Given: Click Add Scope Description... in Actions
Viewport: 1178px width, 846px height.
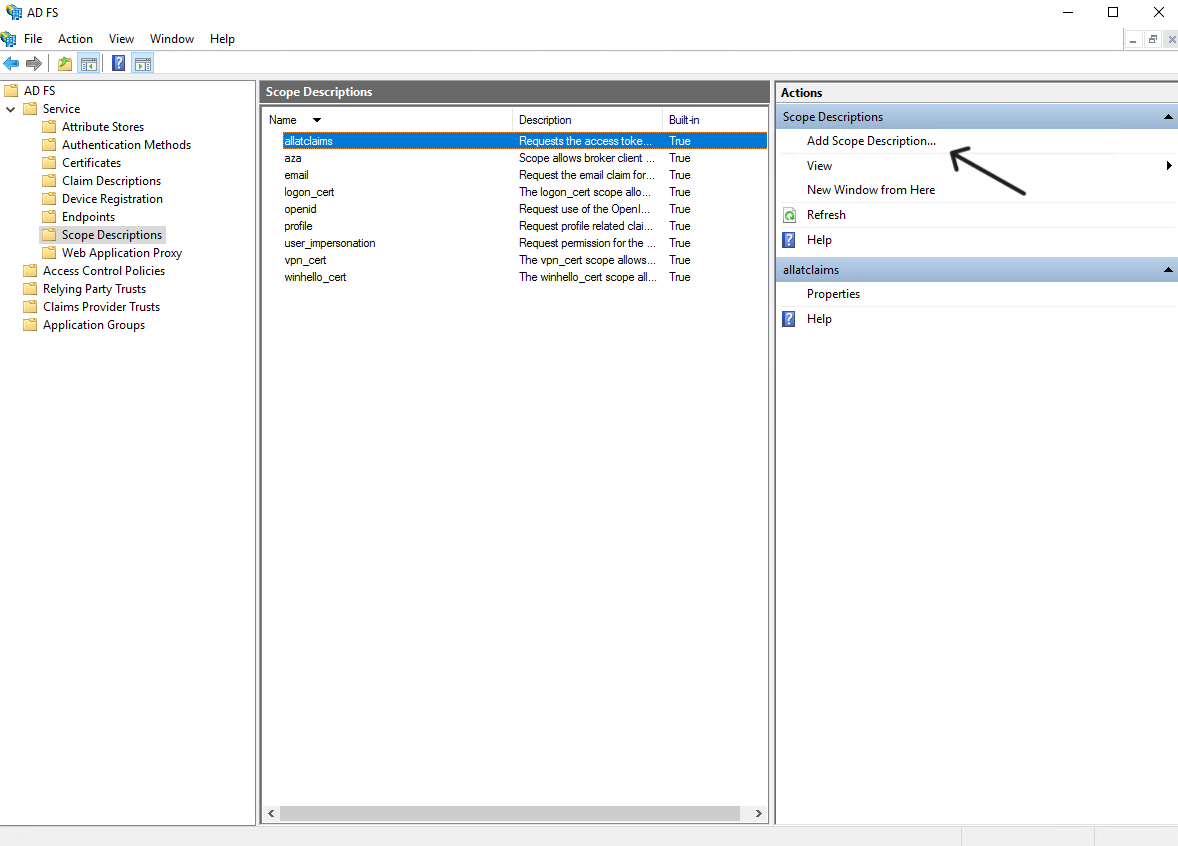Looking at the screenshot, I should tap(871, 141).
